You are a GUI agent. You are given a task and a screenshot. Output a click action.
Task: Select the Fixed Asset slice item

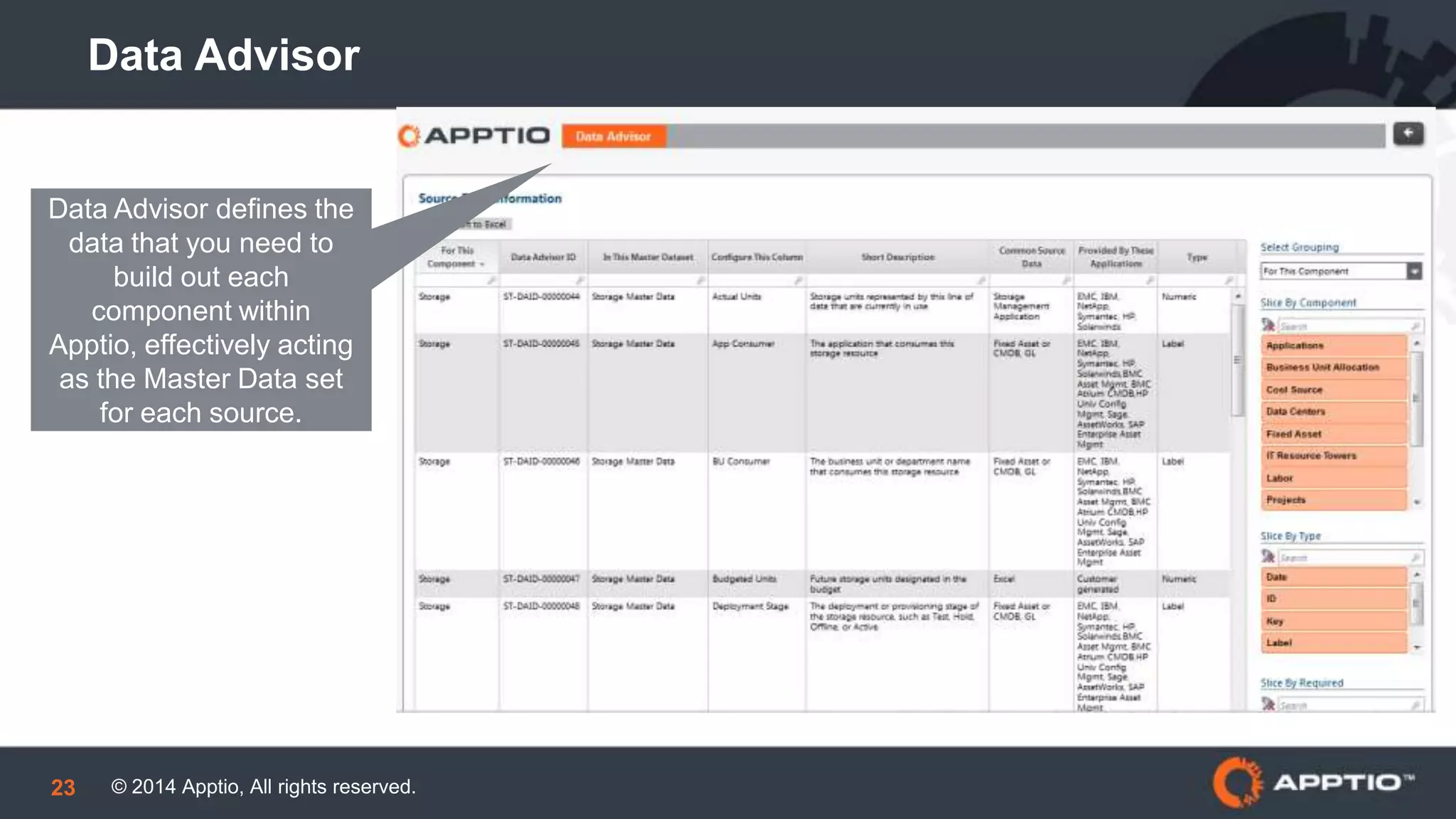[x=1334, y=434]
